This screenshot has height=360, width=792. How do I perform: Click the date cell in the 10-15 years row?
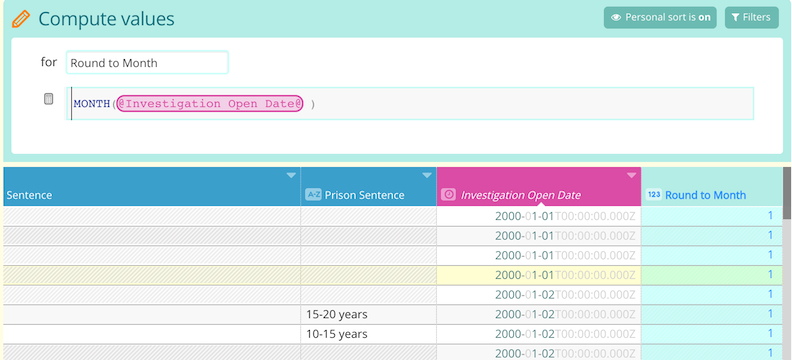click(x=539, y=334)
